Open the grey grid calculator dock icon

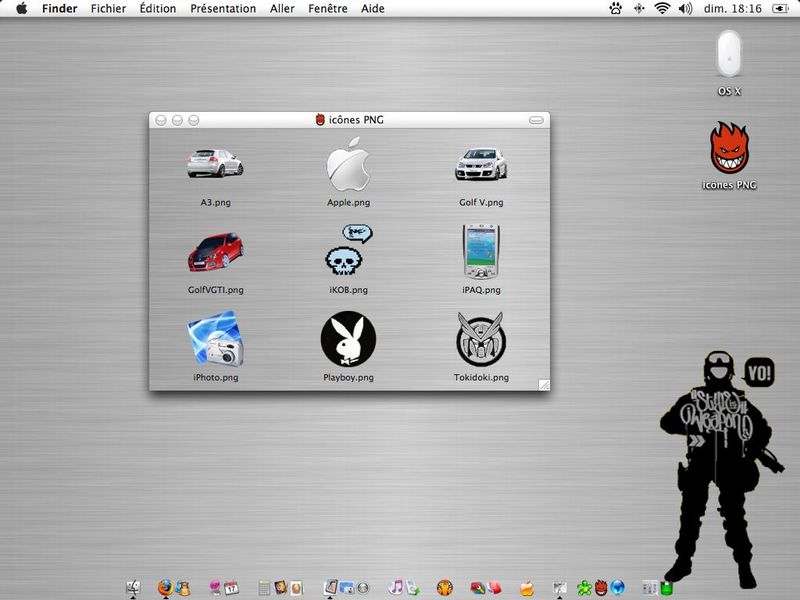(264, 588)
